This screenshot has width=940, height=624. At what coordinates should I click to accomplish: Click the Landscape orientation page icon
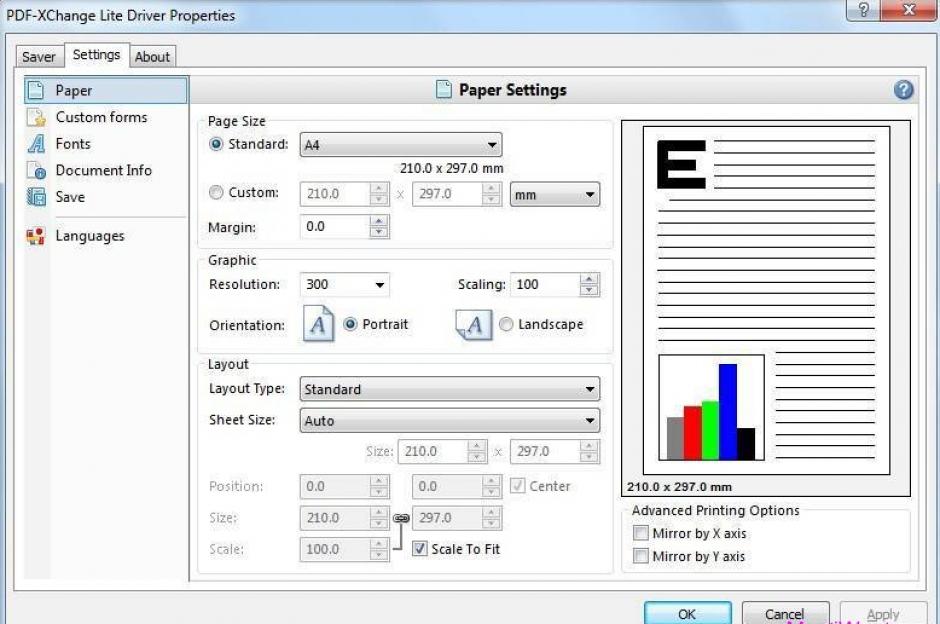tap(474, 325)
